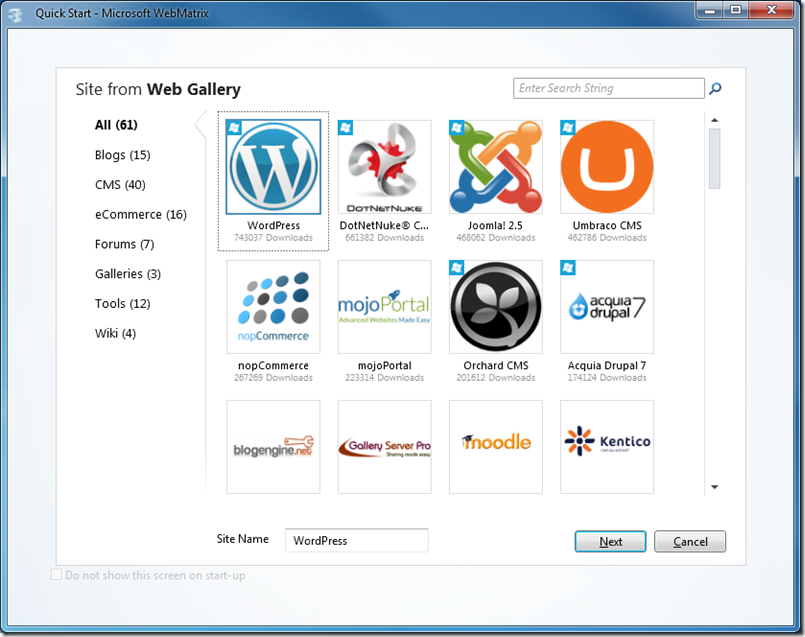
Task: Close the Quick Start window
Action: [772, 10]
